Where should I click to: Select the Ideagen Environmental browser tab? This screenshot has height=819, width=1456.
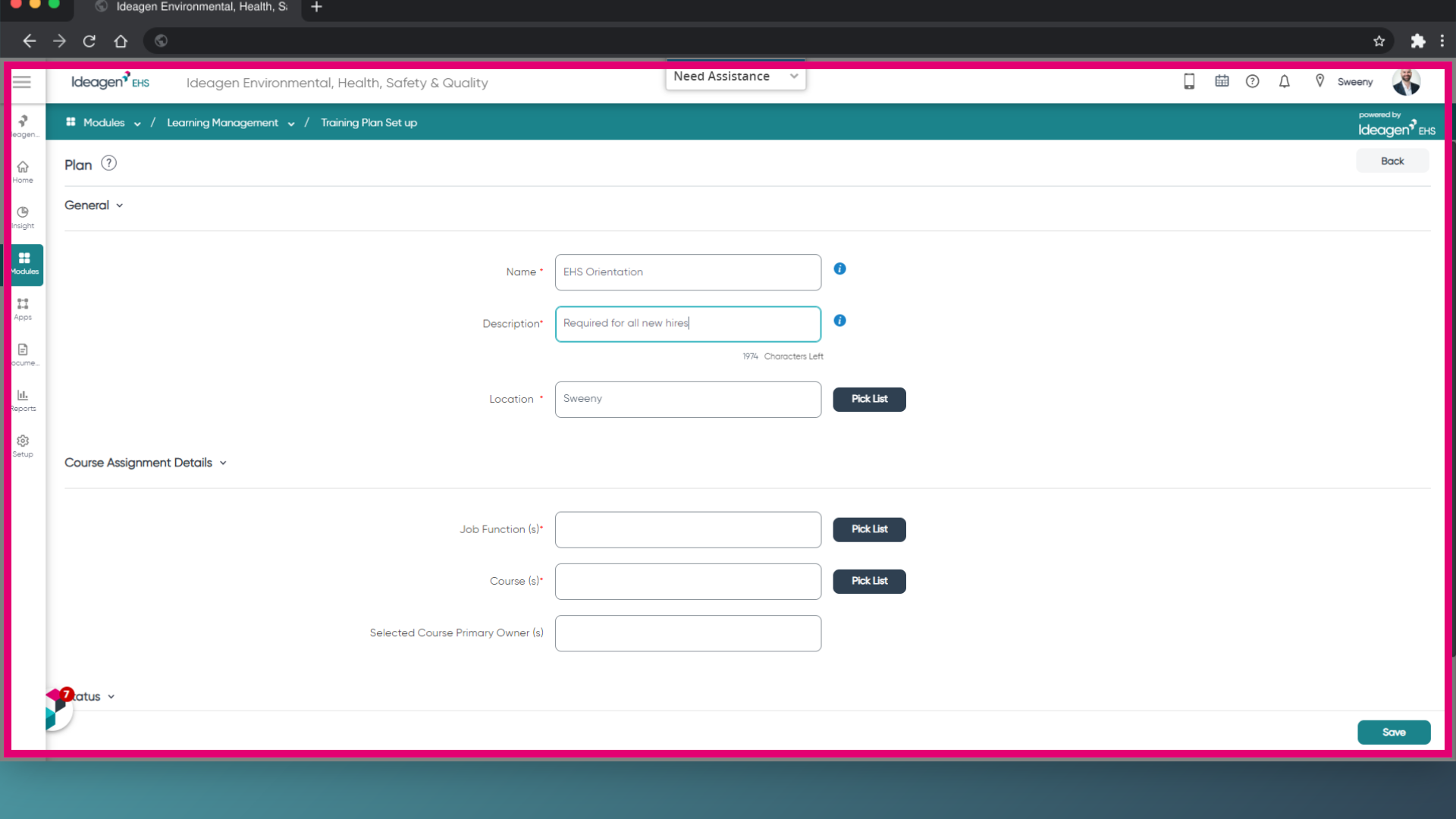tap(193, 8)
